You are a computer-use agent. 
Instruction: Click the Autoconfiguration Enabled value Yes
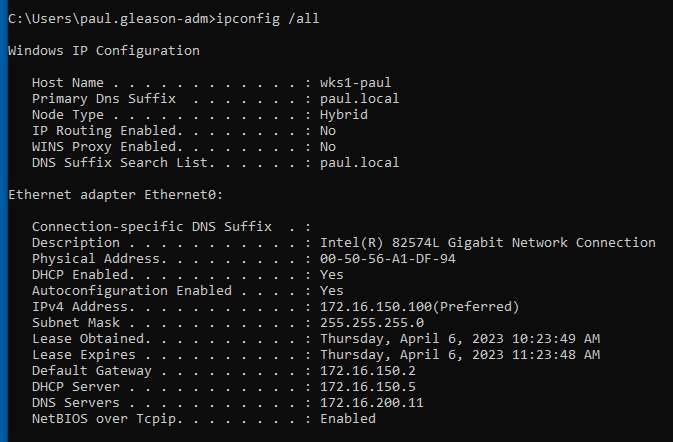pyautogui.click(x=332, y=290)
